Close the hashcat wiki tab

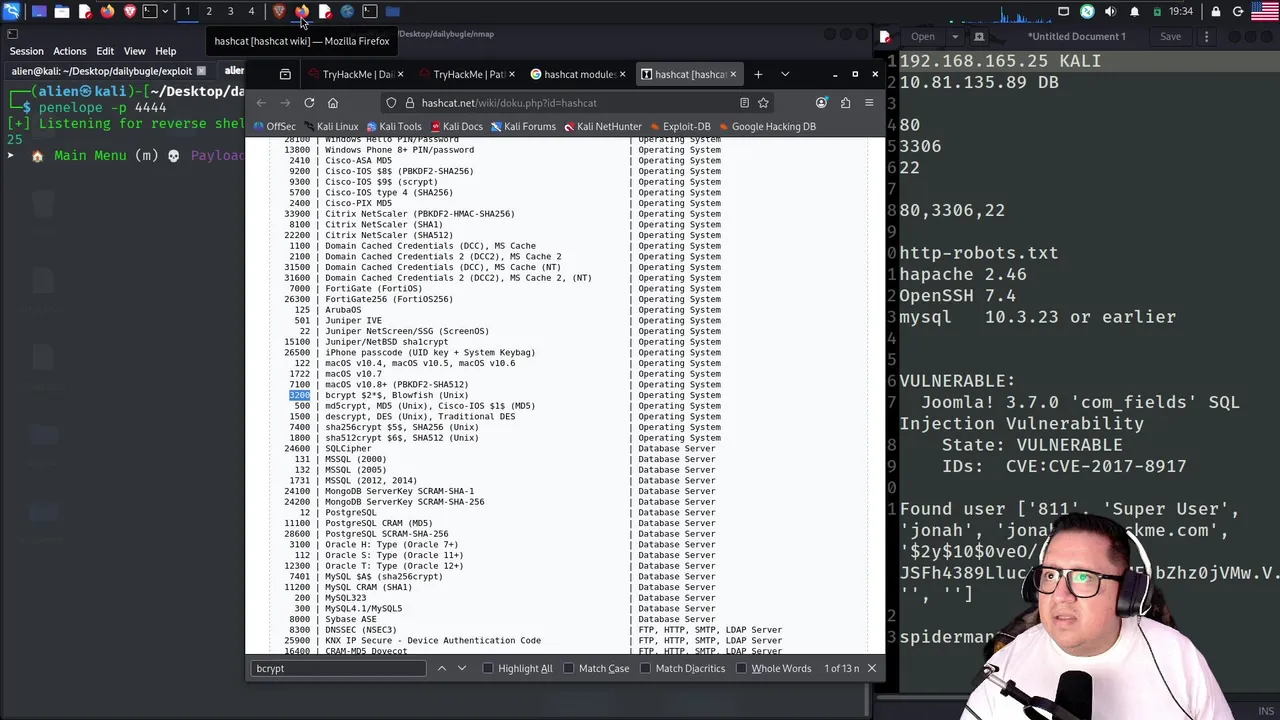[733, 74]
